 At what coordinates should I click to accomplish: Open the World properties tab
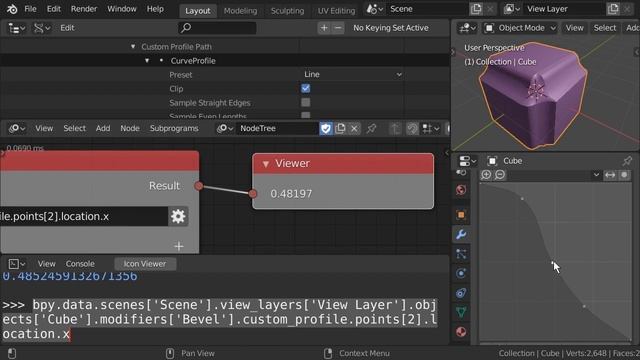click(x=461, y=190)
